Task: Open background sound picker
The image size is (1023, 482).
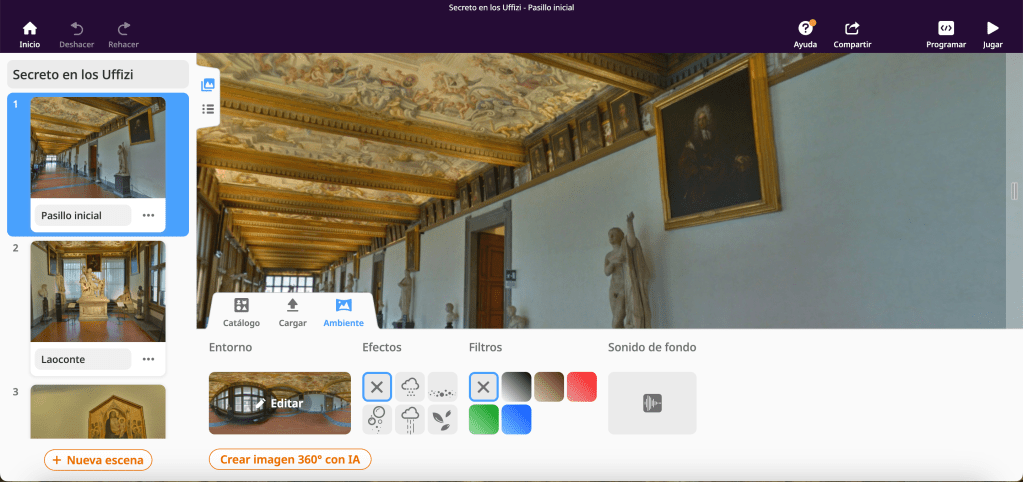Action: click(x=652, y=403)
